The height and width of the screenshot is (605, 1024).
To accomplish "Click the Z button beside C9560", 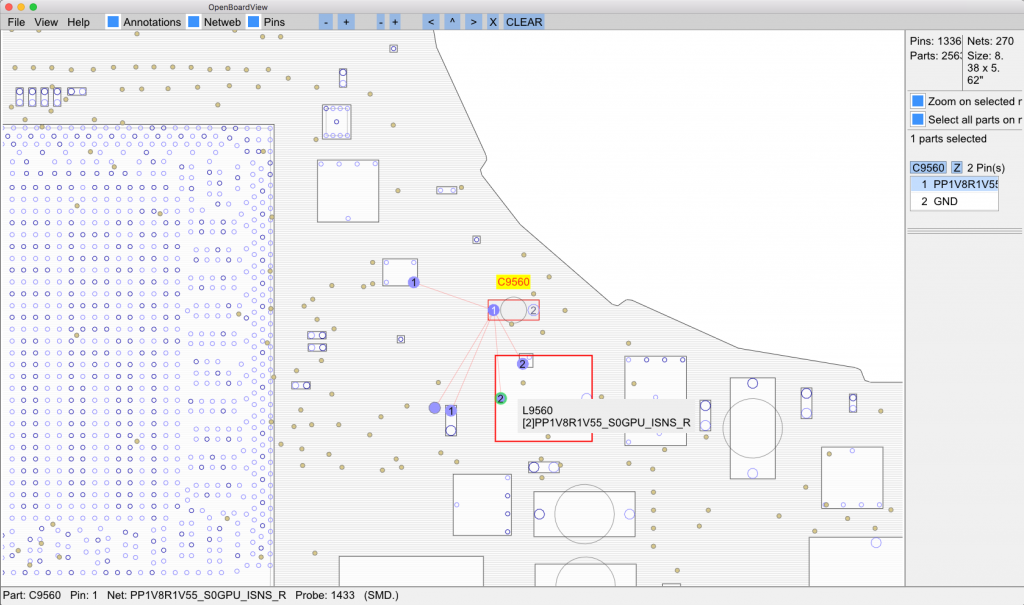I will pos(957,168).
